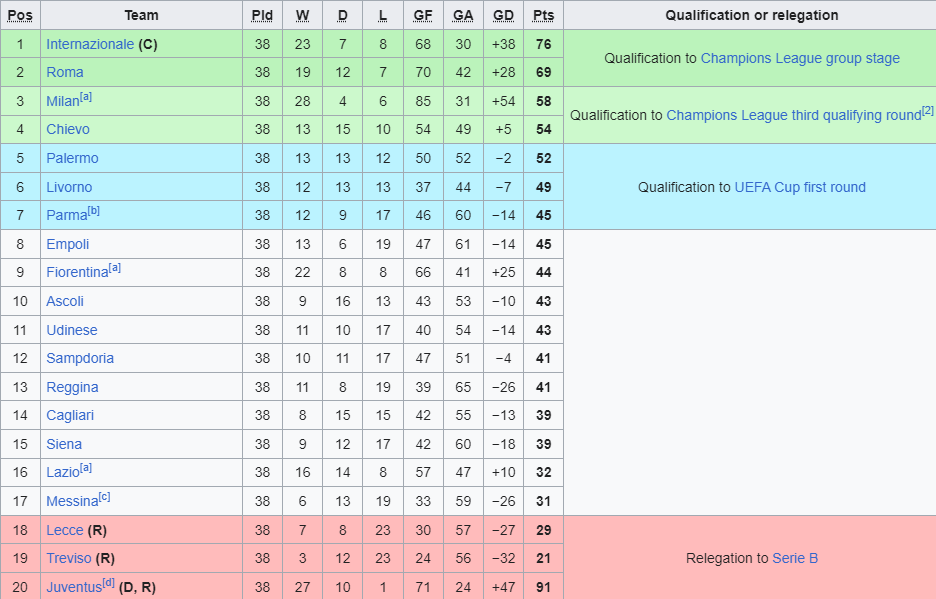Click the GD column header abbreviation
Image resolution: width=936 pixels, height=599 pixels.
click(503, 16)
